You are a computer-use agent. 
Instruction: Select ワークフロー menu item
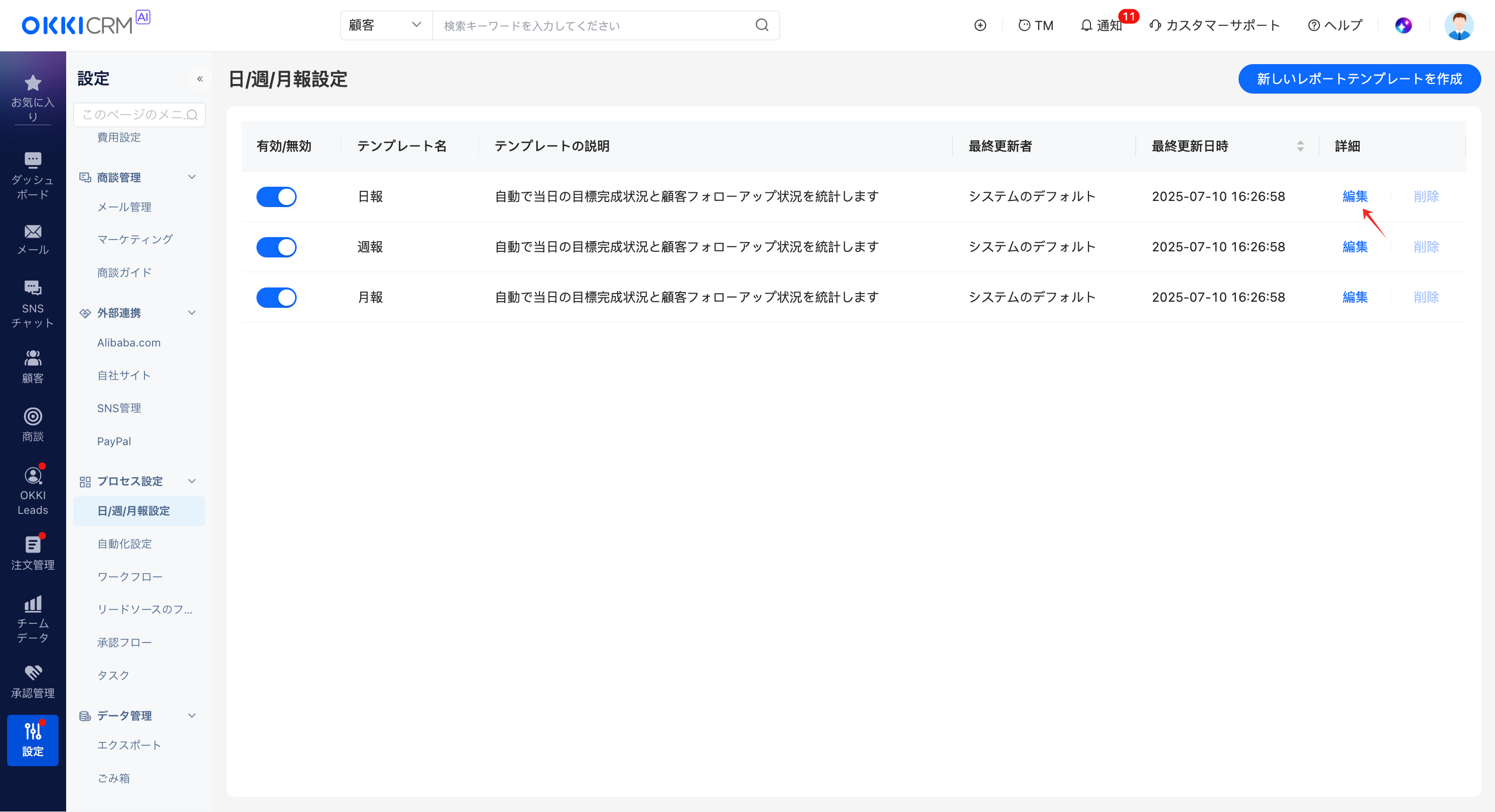pos(129,577)
